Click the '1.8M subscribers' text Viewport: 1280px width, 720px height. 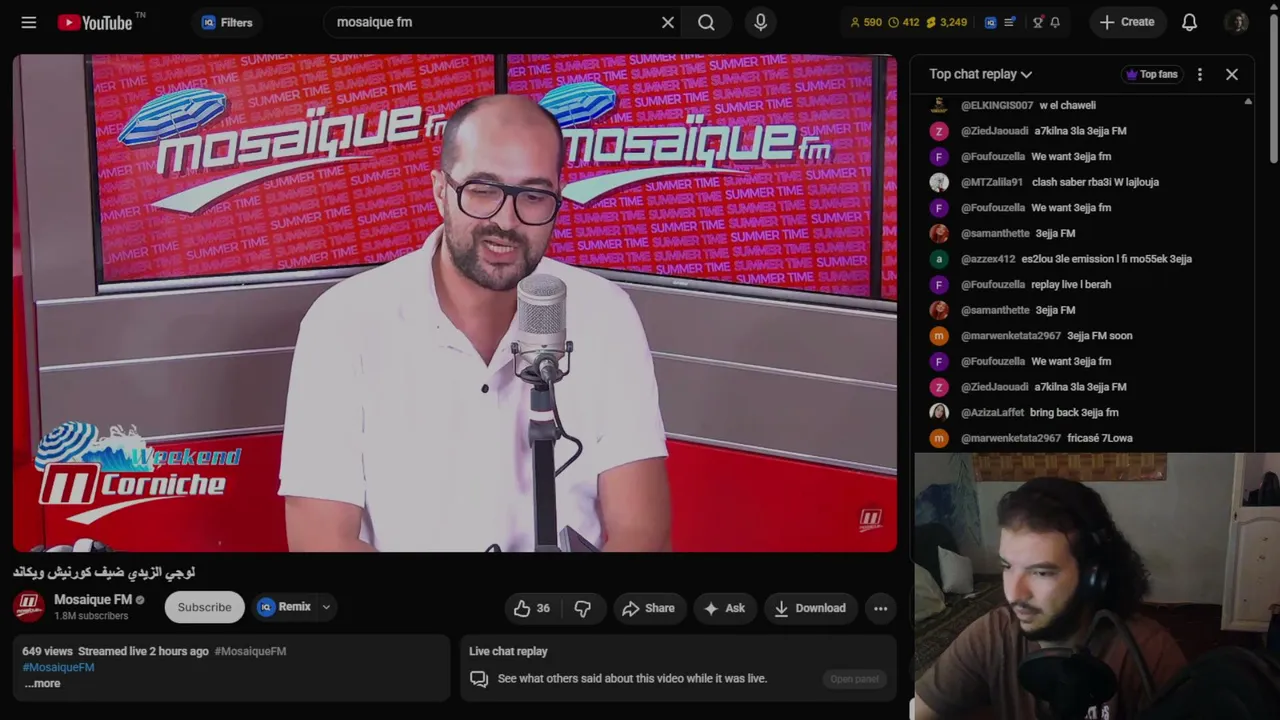90,616
